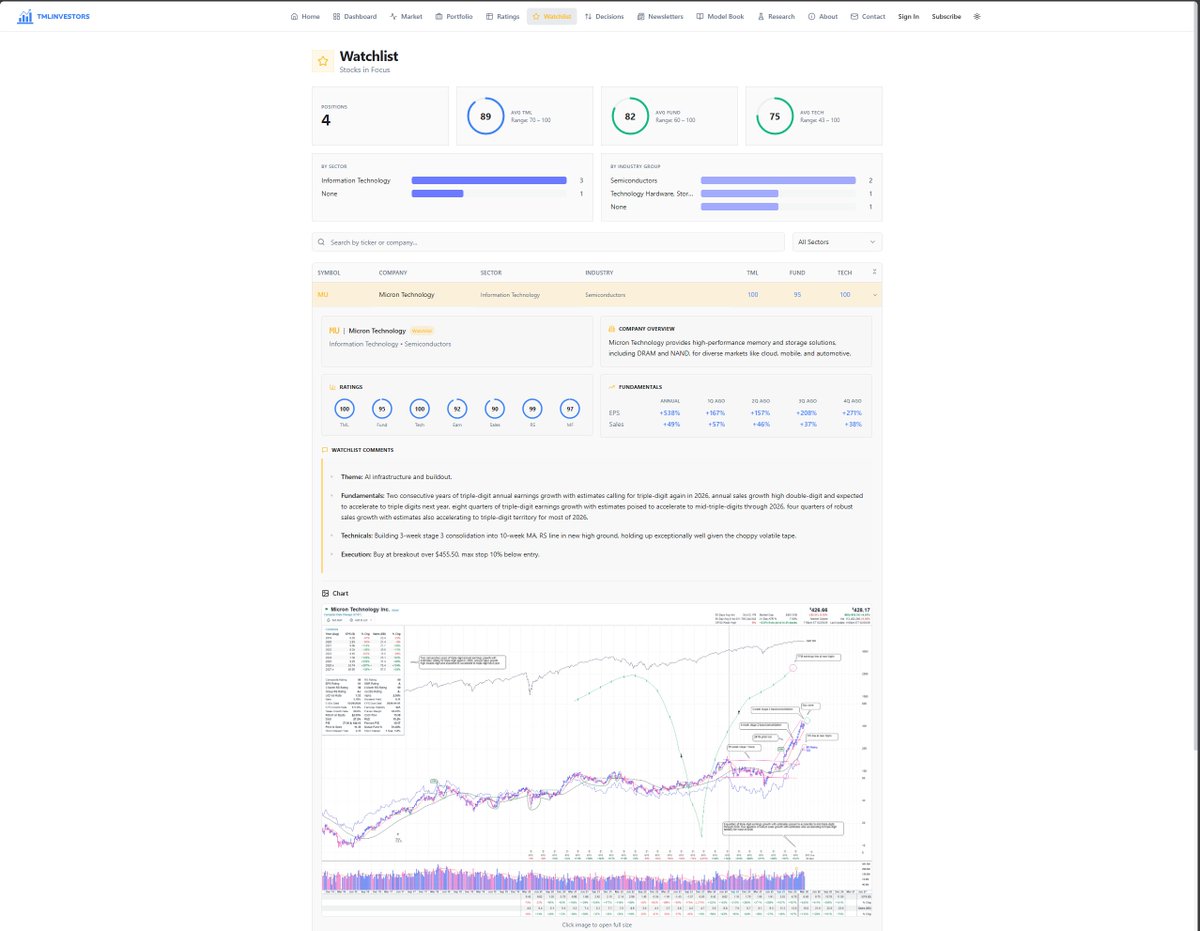Screen dimensions: 1200x931
Task: Open the About menu item
Action: coord(823,17)
